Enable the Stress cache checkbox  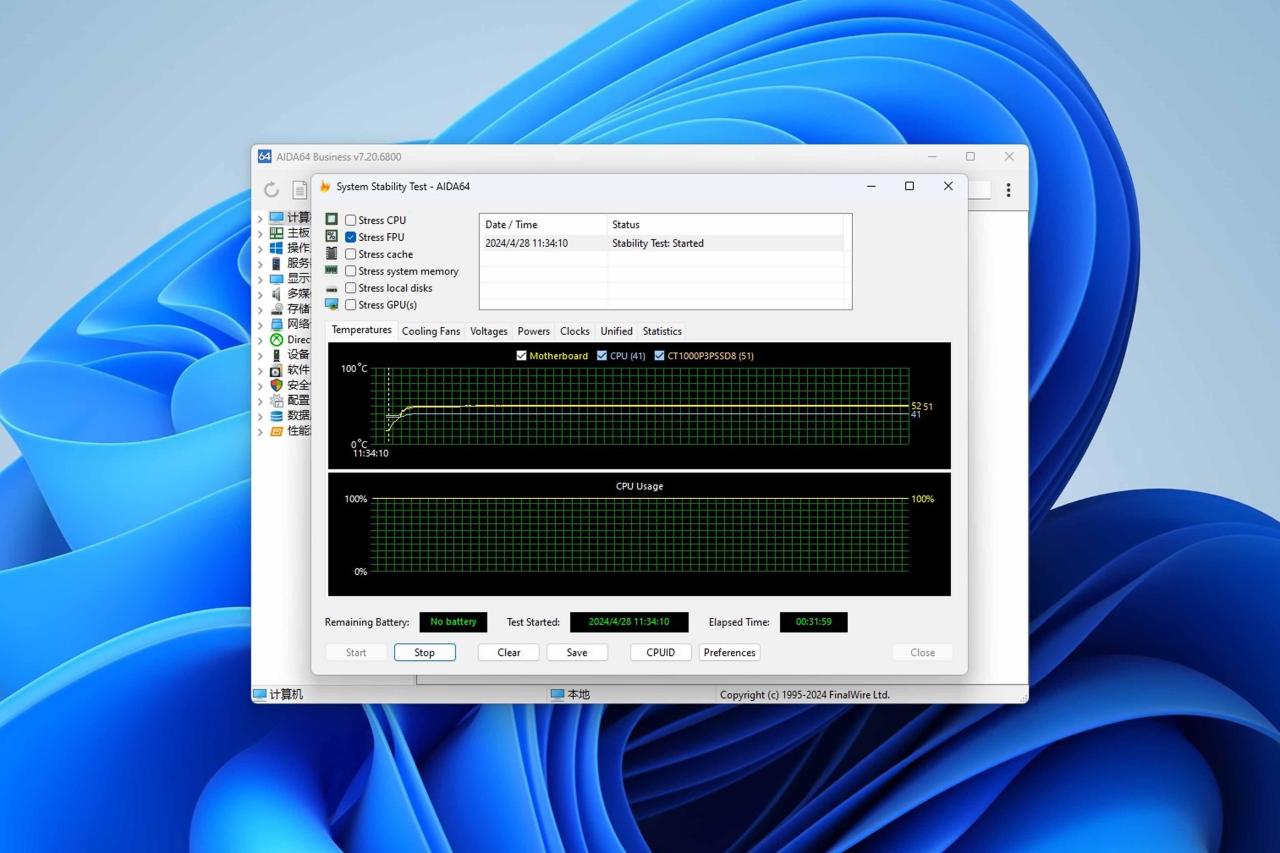point(351,254)
